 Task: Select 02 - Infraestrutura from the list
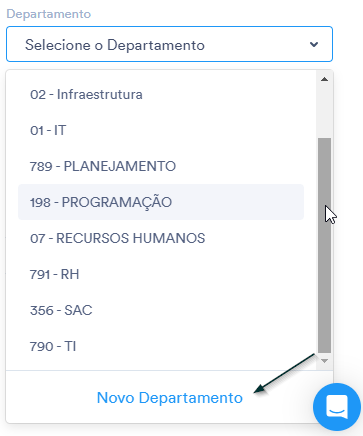[161, 94]
